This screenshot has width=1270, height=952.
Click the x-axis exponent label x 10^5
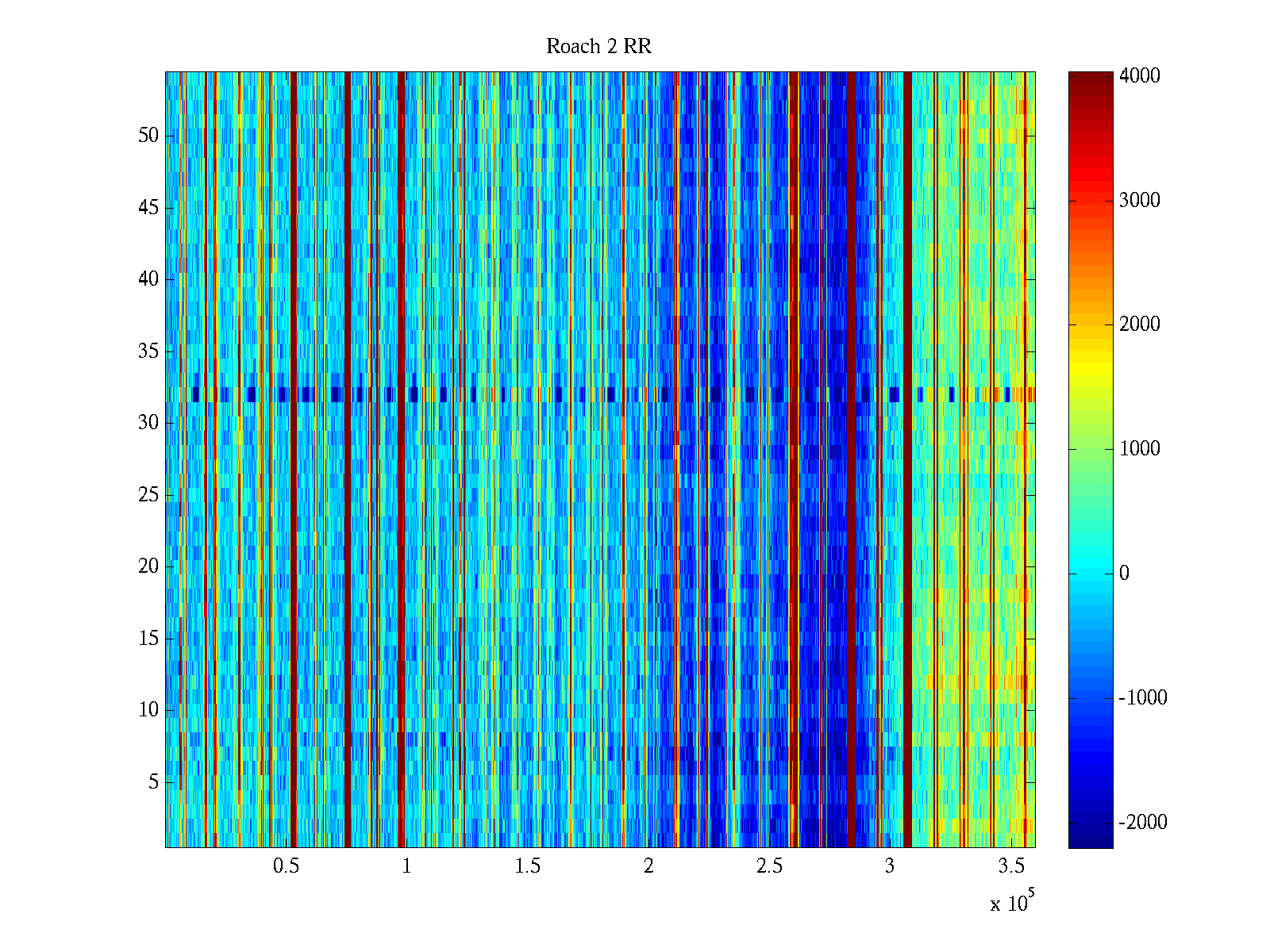(1011, 903)
